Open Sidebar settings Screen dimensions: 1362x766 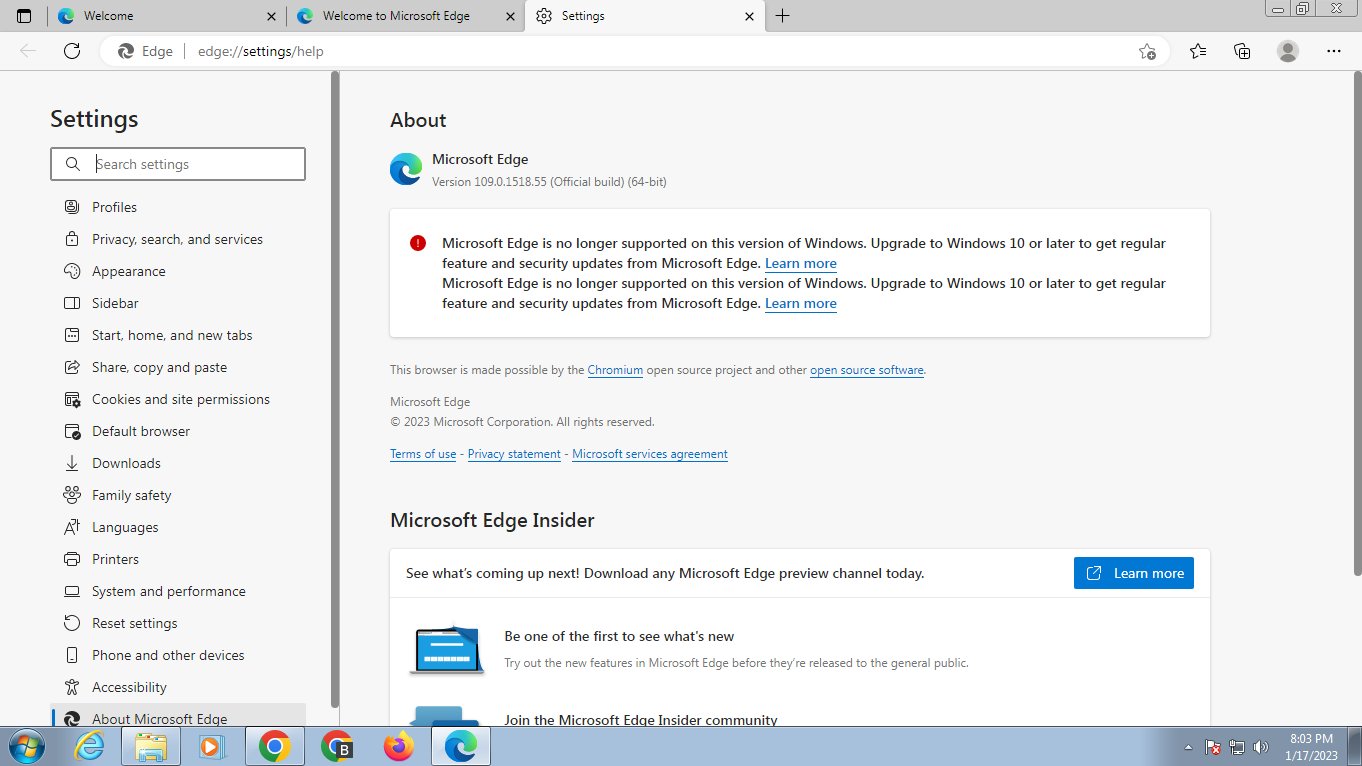[178, 303]
